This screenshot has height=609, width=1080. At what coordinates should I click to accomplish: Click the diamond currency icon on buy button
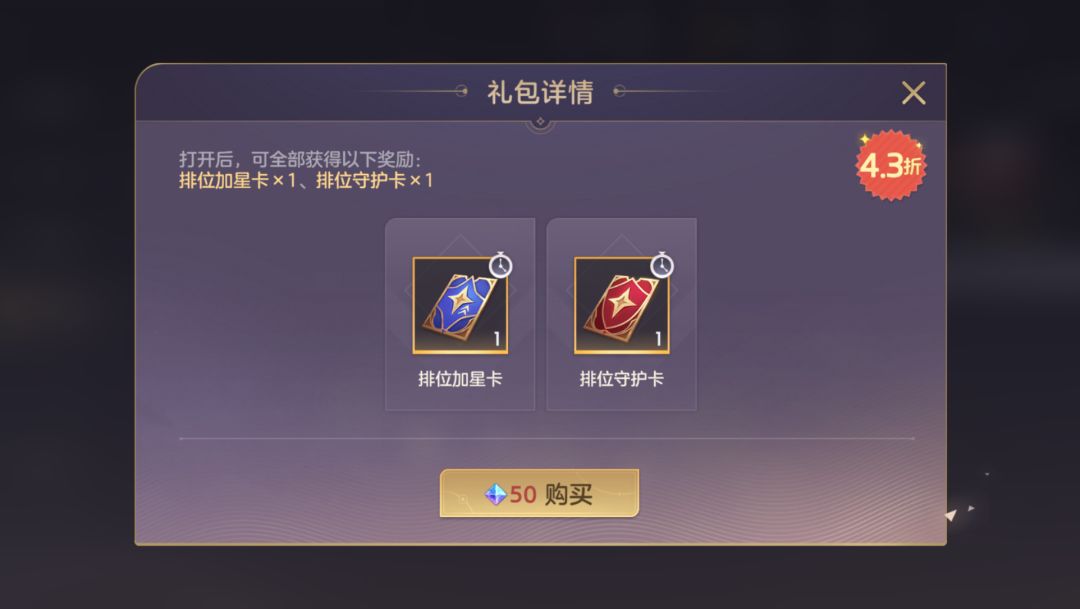(x=495, y=494)
